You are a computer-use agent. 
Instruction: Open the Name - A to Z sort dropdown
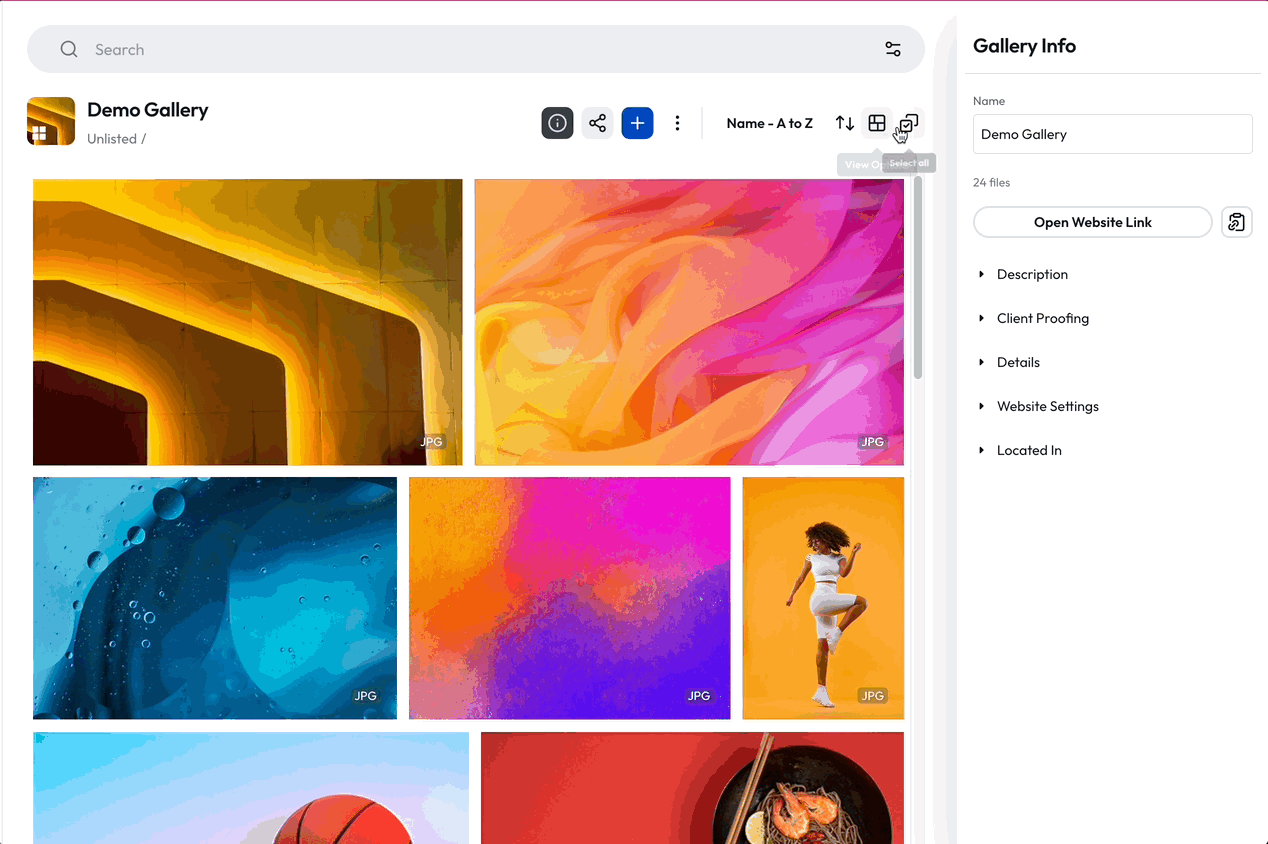point(769,123)
